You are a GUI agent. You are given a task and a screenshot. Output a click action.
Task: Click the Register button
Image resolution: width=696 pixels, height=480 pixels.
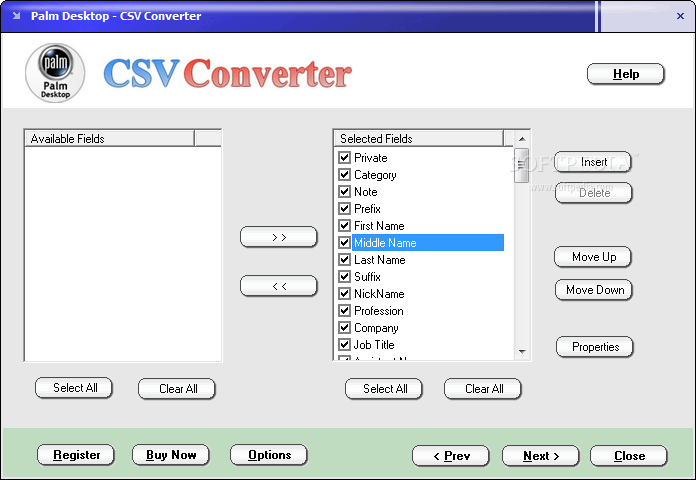click(76, 455)
